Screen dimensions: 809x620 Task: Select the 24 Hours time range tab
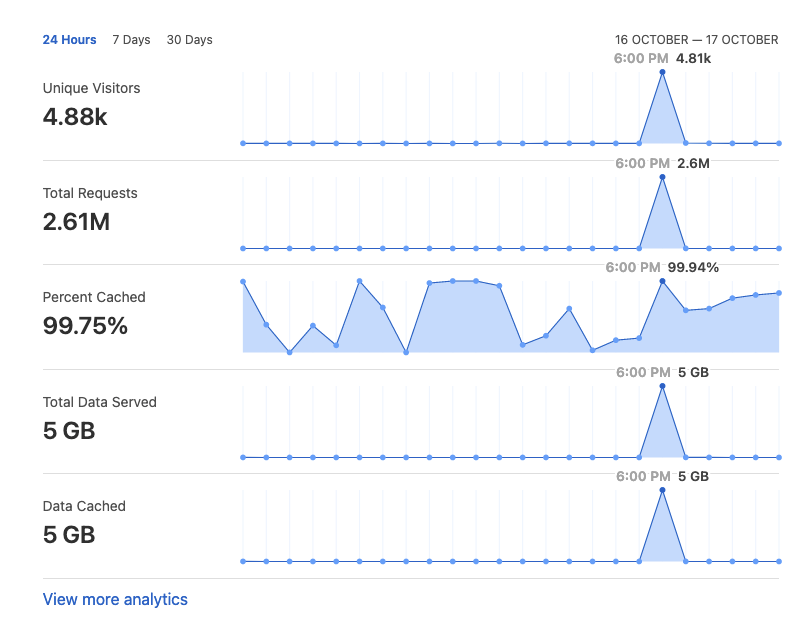coord(69,40)
